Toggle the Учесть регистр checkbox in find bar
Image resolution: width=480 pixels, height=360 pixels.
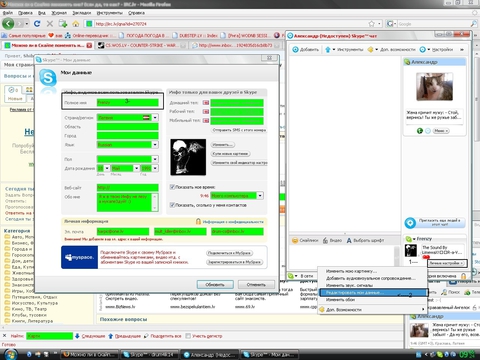pyautogui.click(x=188, y=336)
